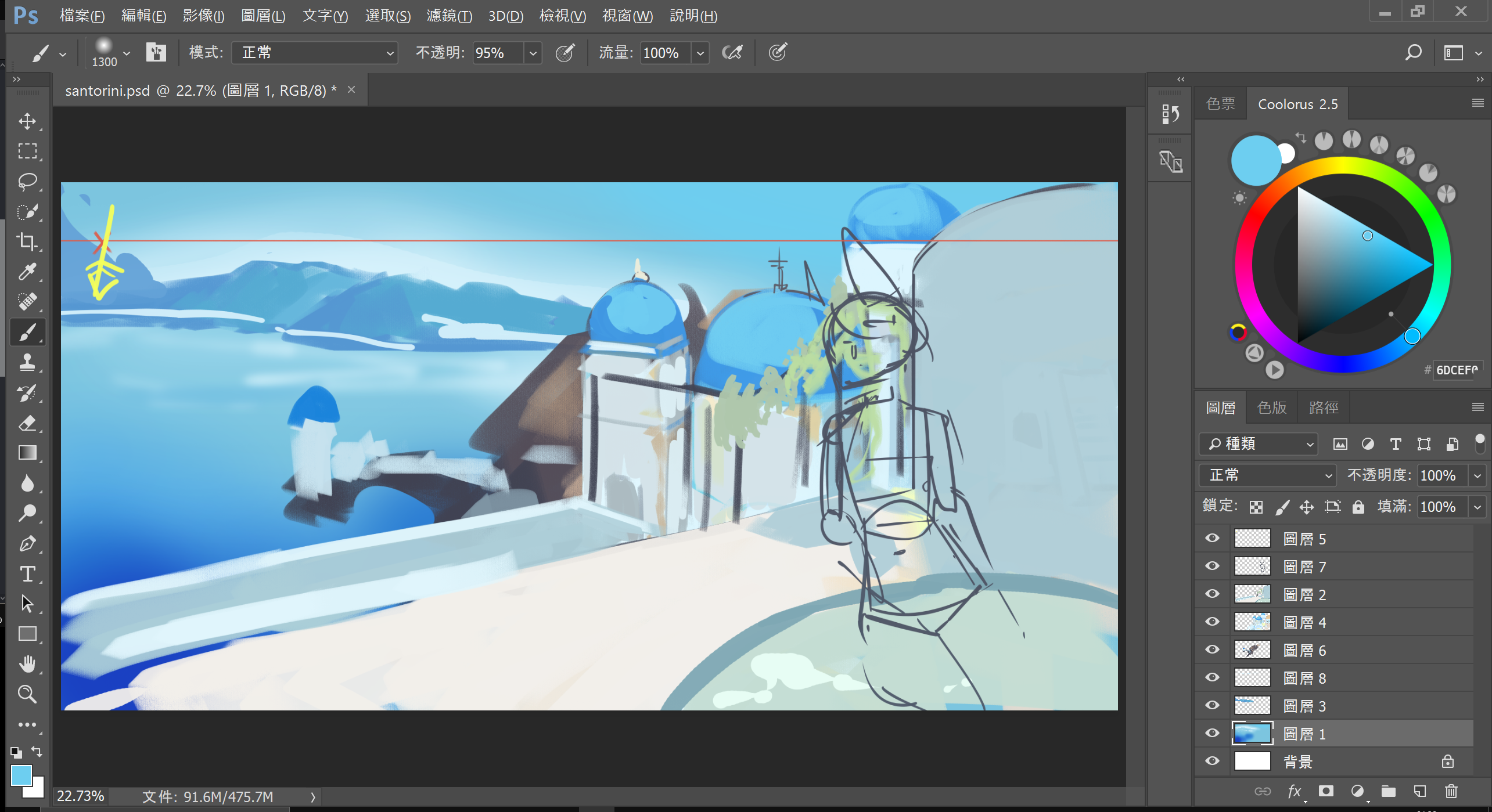Open the 不透明 opacity slider dropdown
The height and width of the screenshot is (812, 1492).
pyautogui.click(x=533, y=53)
